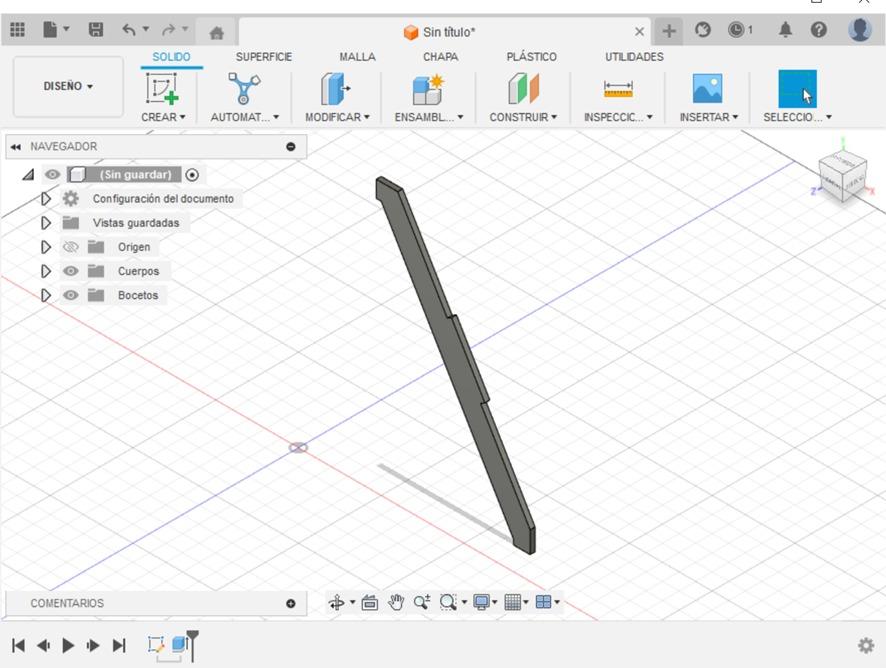The width and height of the screenshot is (886, 668).
Task: Open the Help question mark icon
Action: (819, 29)
